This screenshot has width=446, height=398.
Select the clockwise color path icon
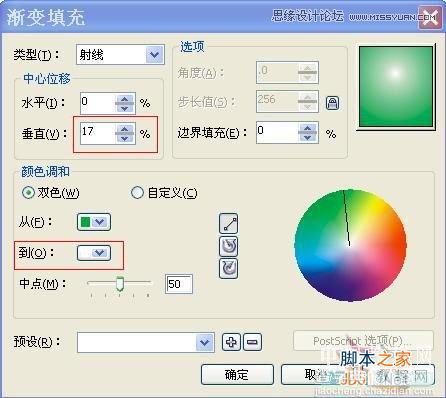229,268
